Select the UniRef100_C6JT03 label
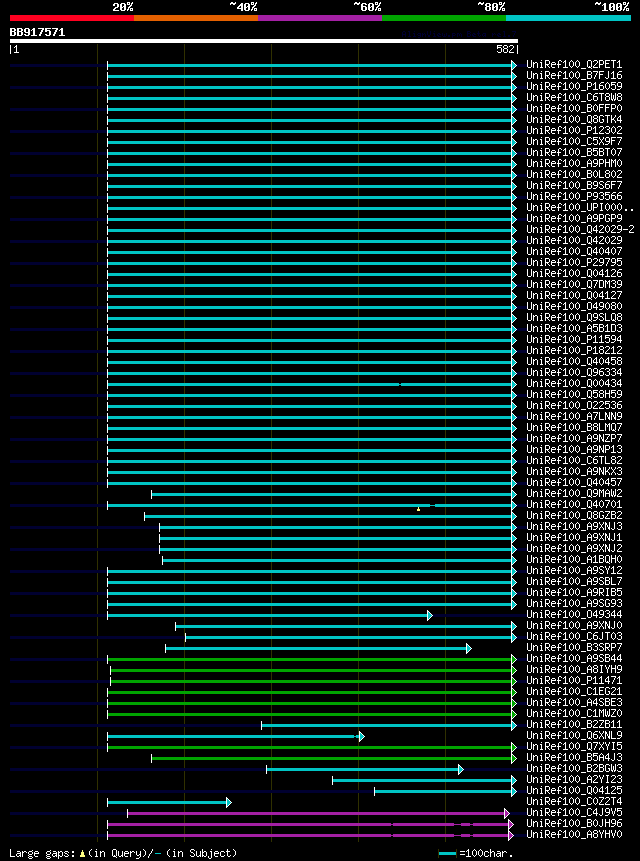Screen dimensions: 640x861 pos(574,636)
